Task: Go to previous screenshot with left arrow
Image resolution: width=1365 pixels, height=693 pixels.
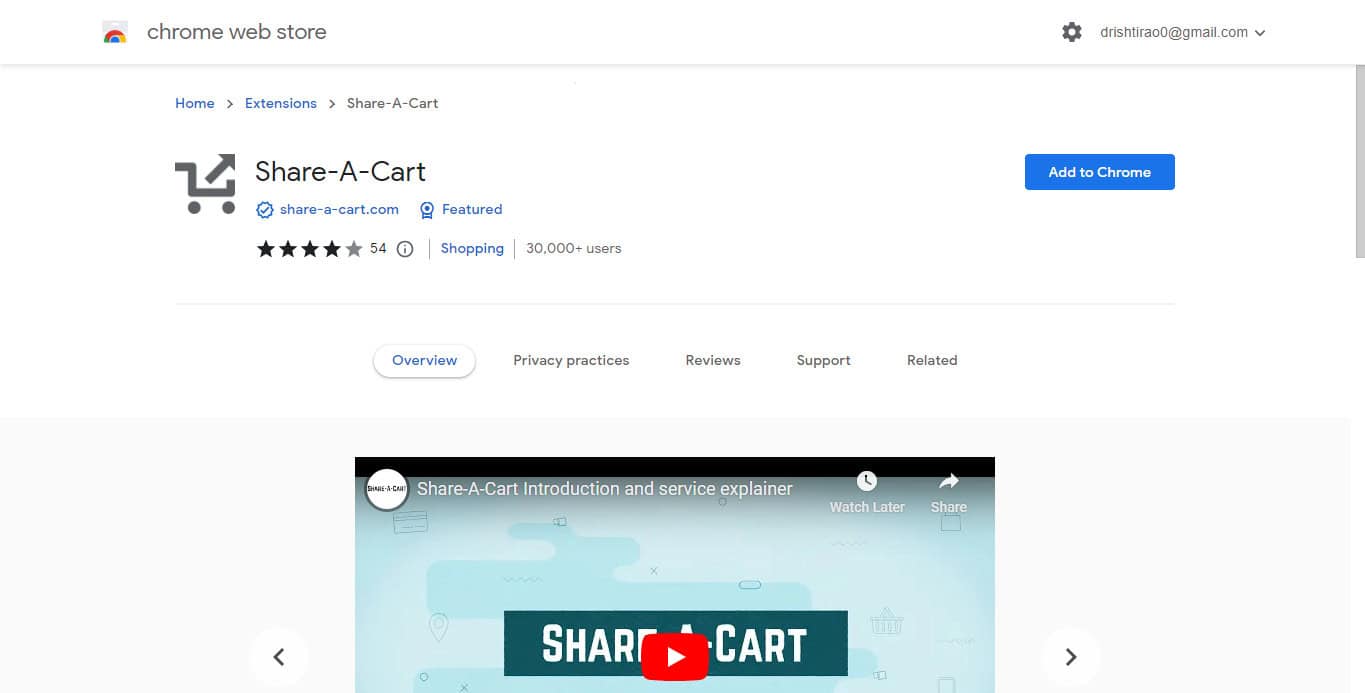Action: click(x=279, y=657)
